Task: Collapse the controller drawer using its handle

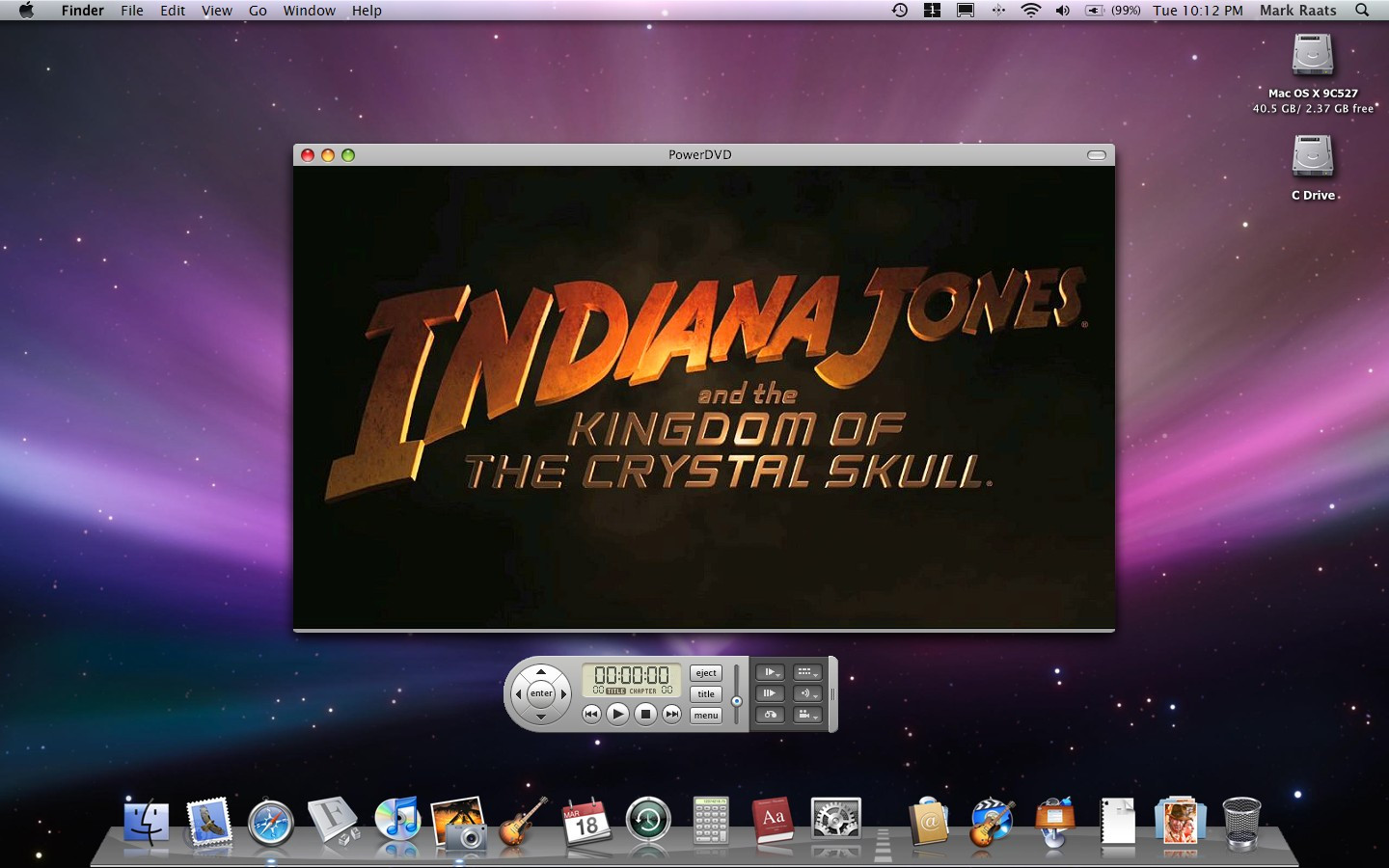Action: click(x=833, y=693)
